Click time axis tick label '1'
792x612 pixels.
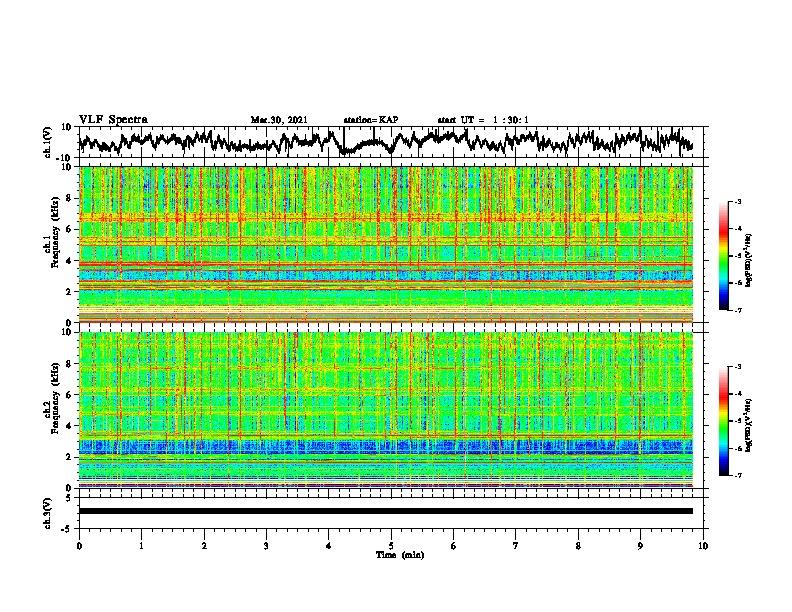pos(141,546)
